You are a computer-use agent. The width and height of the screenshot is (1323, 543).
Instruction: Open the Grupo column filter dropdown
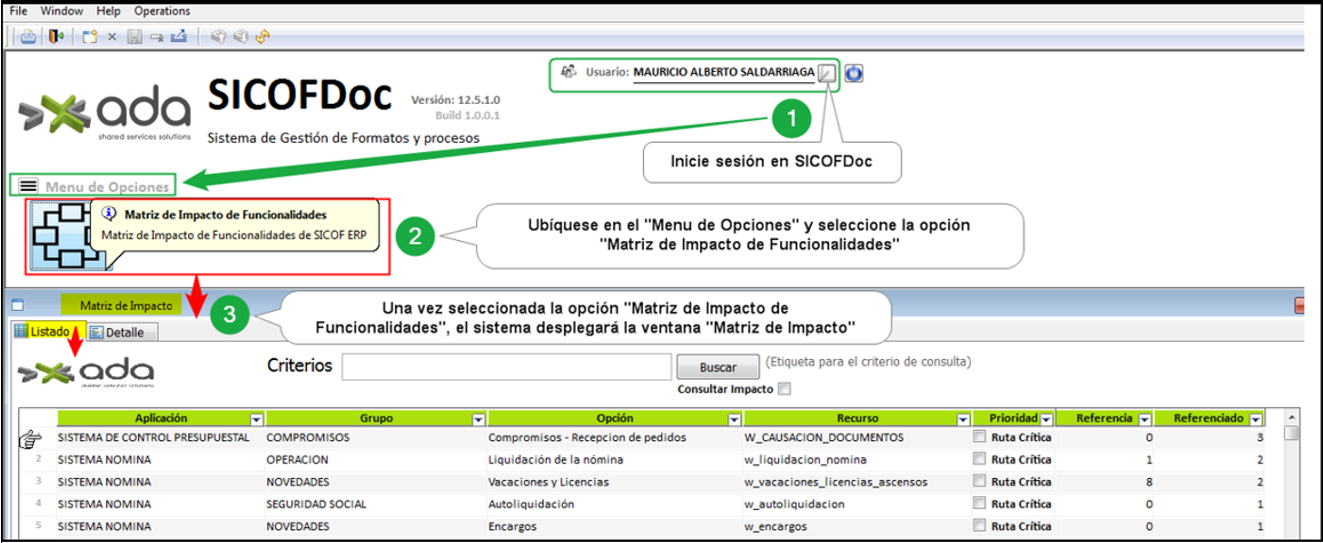click(x=478, y=419)
